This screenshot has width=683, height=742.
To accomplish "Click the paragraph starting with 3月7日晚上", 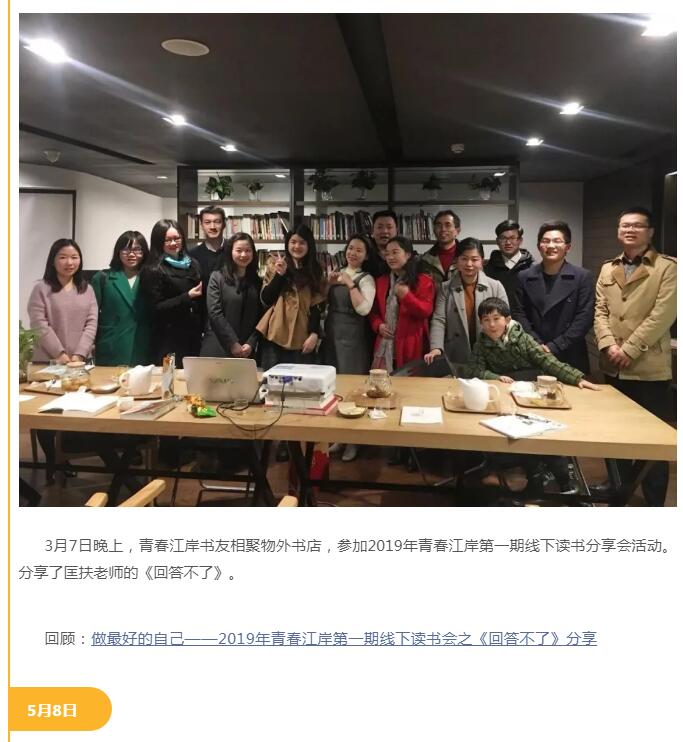I will click(346, 559).
